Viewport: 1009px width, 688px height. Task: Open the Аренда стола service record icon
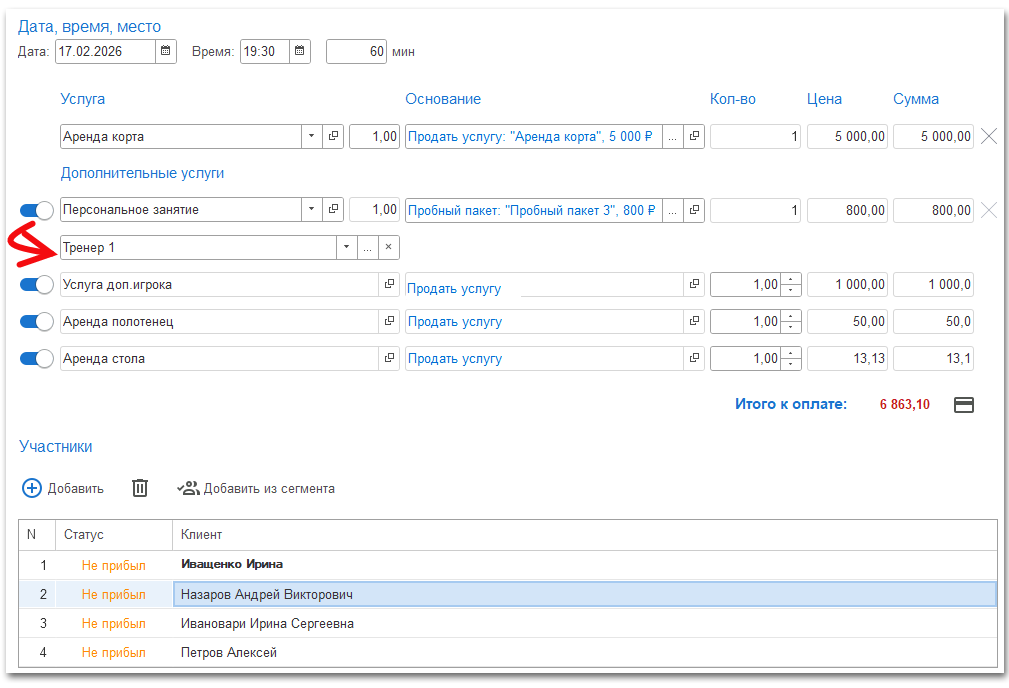389,359
